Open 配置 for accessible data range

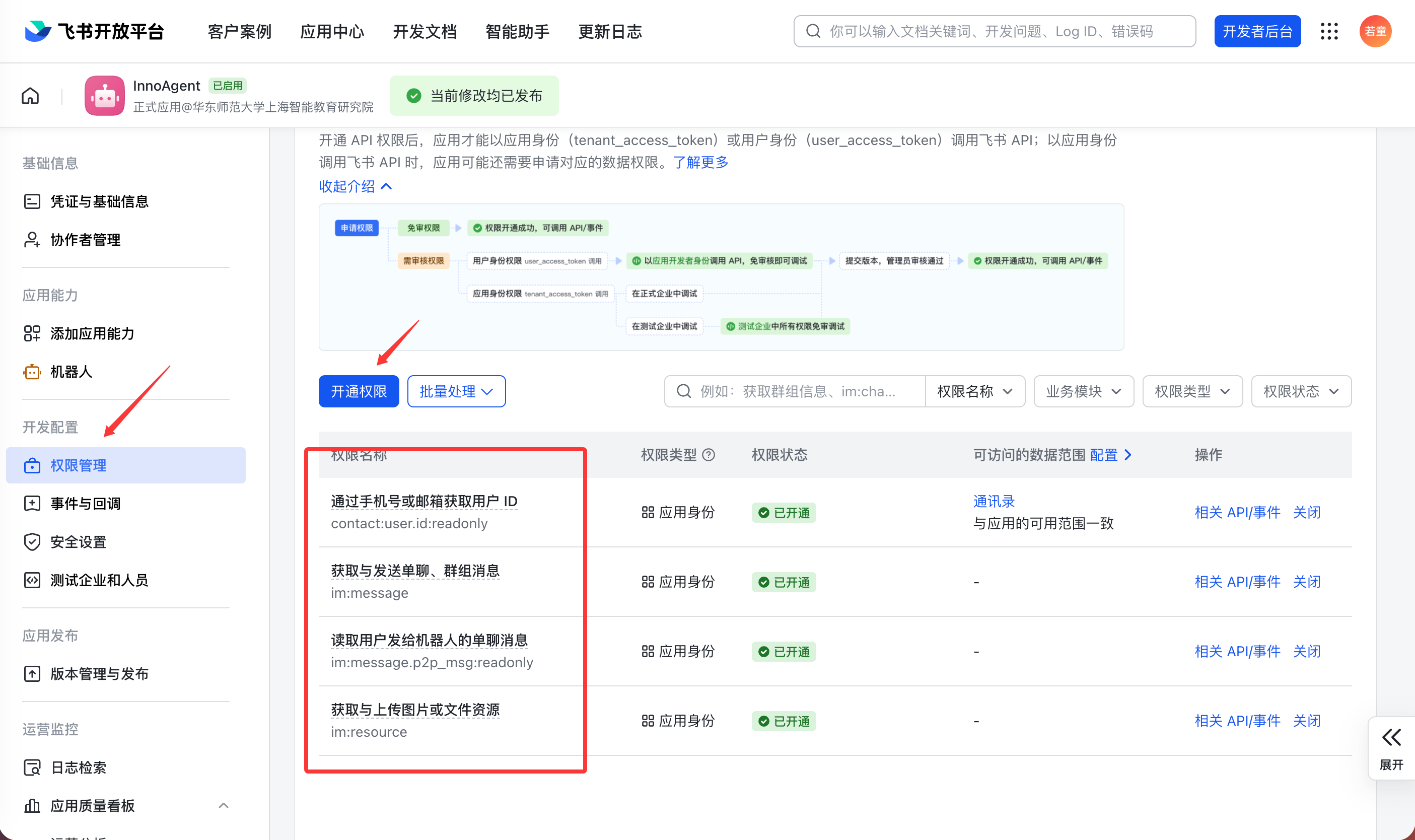pyautogui.click(x=1110, y=455)
